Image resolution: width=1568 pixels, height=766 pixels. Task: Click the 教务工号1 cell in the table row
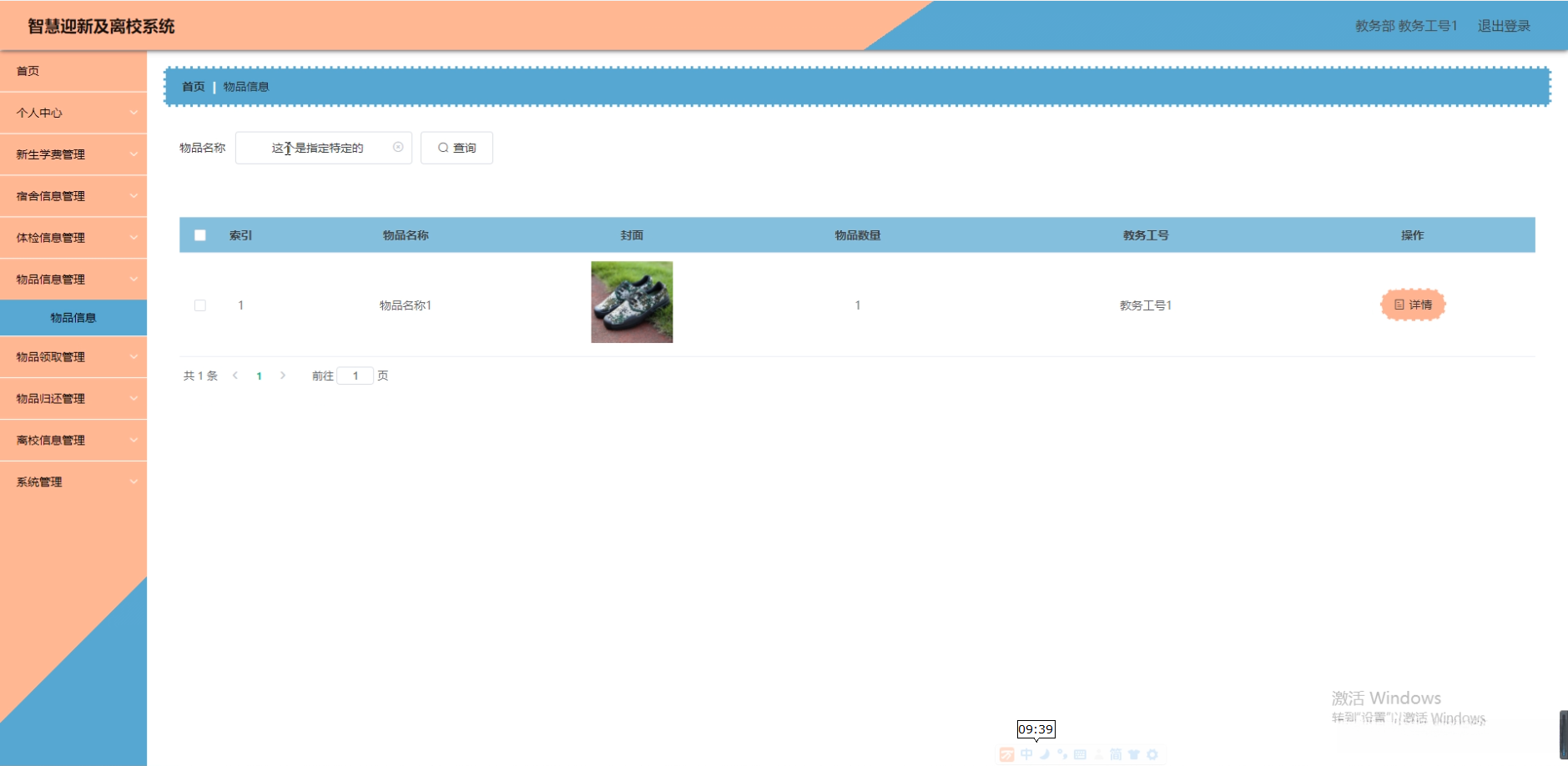coord(1146,305)
